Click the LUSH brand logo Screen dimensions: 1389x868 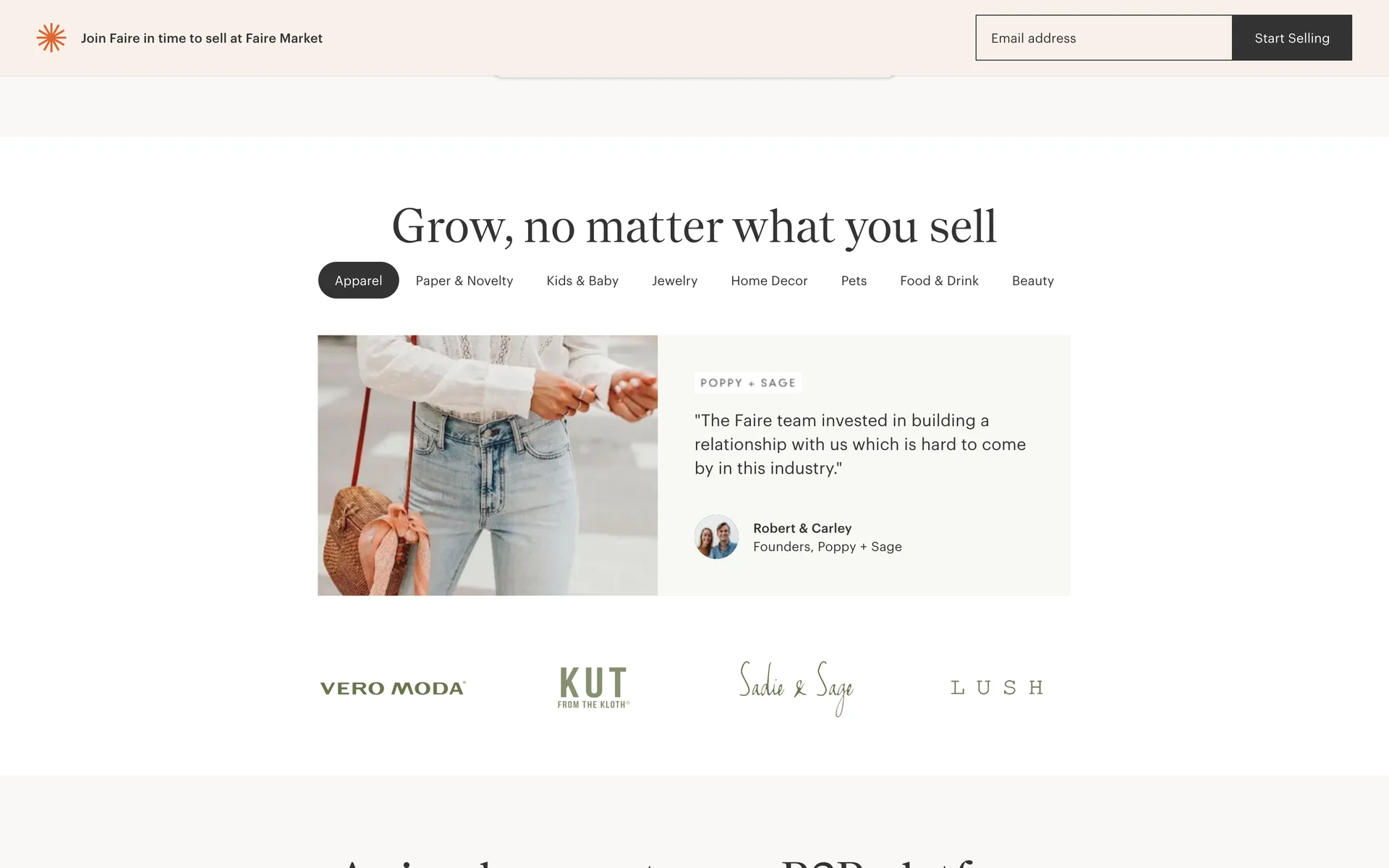click(x=996, y=687)
